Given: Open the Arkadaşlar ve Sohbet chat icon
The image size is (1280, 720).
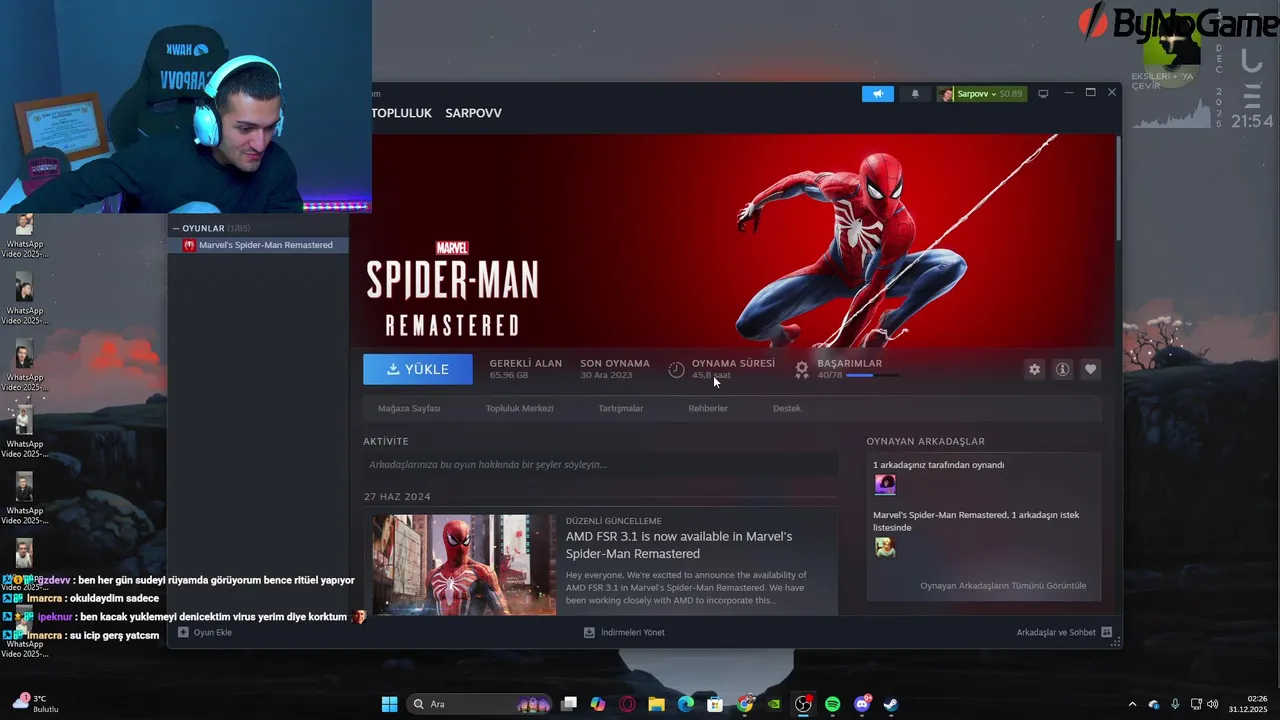Looking at the screenshot, I should pos(1106,632).
